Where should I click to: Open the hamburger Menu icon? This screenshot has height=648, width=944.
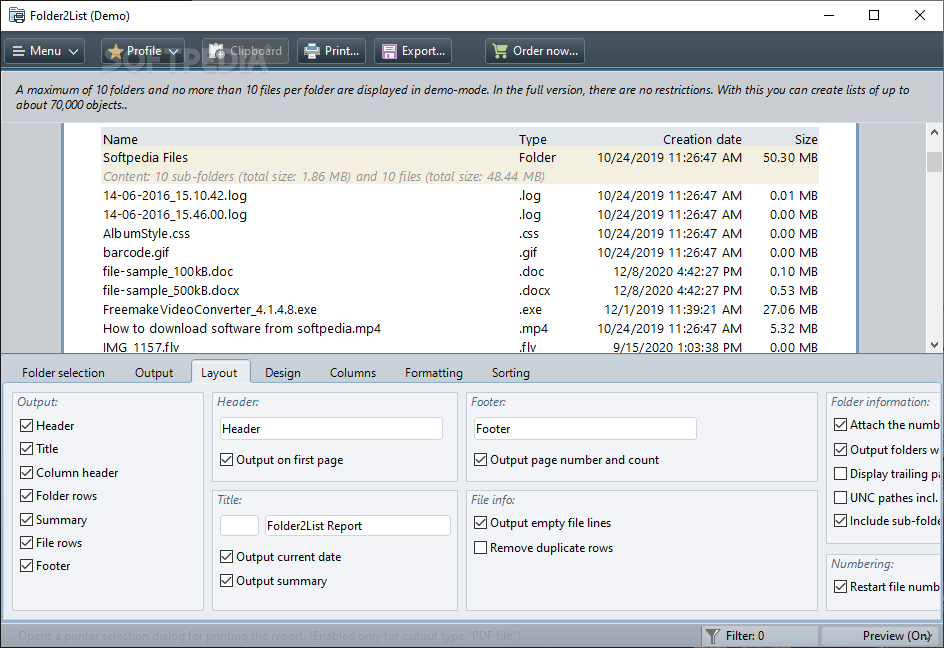[x=19, y=51]
